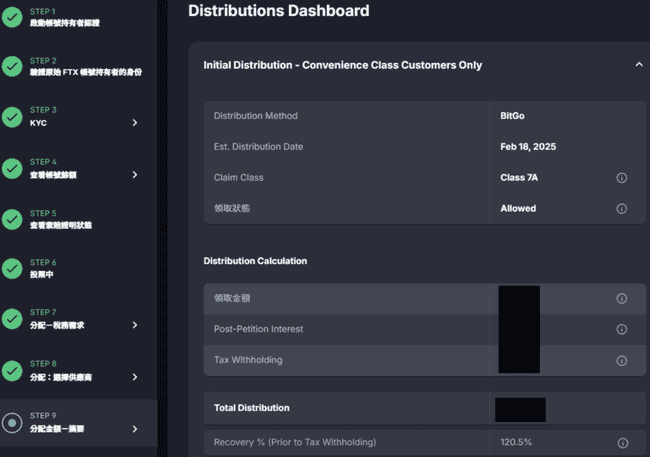Expand the STEP 8 chevron arrow
650x457 pixels.
pos(135,377)
